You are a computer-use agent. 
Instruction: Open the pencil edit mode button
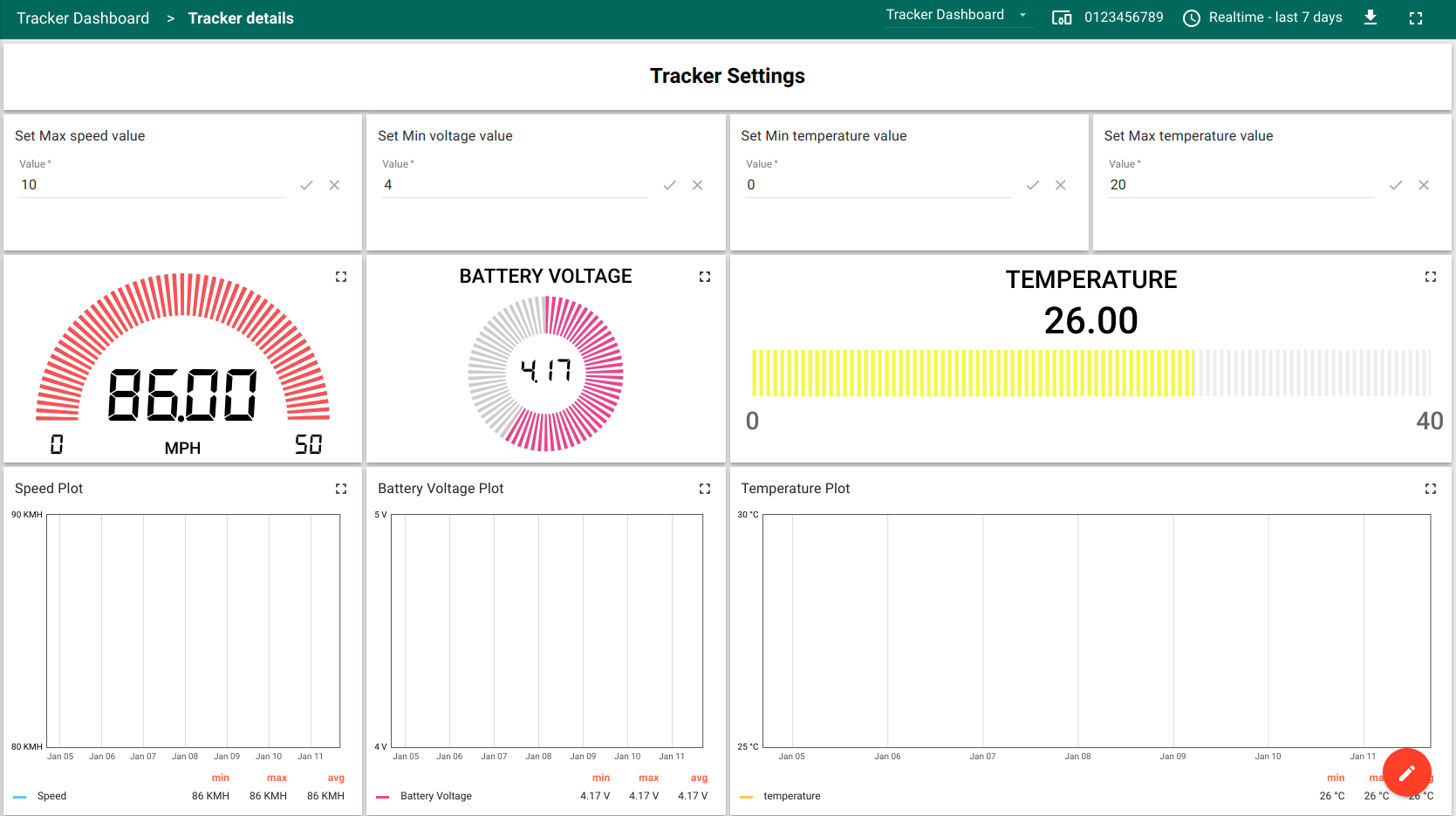coord(1406,772)
